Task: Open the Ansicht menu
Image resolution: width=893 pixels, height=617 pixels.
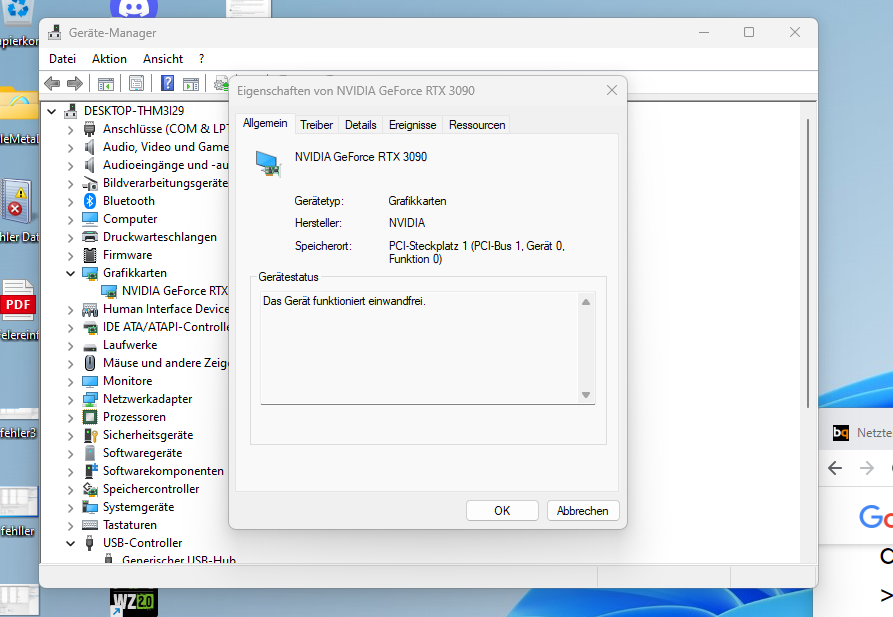Action: coord(163,59)
